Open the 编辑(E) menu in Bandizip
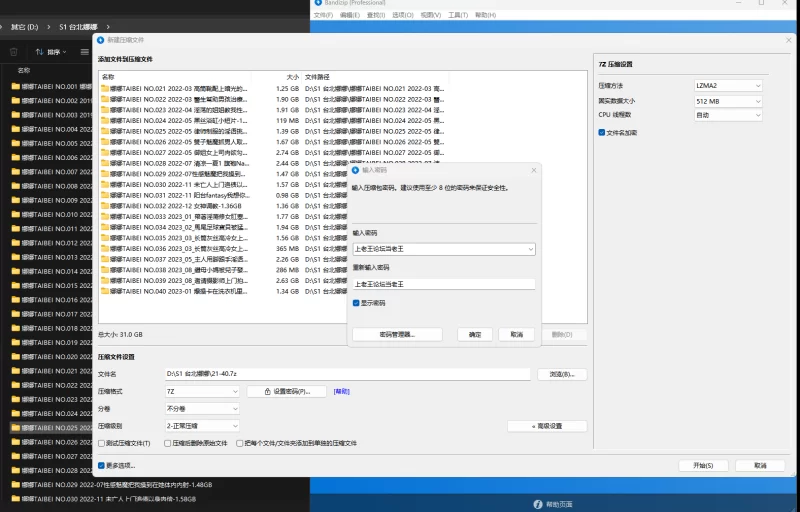 pos(349,15)
